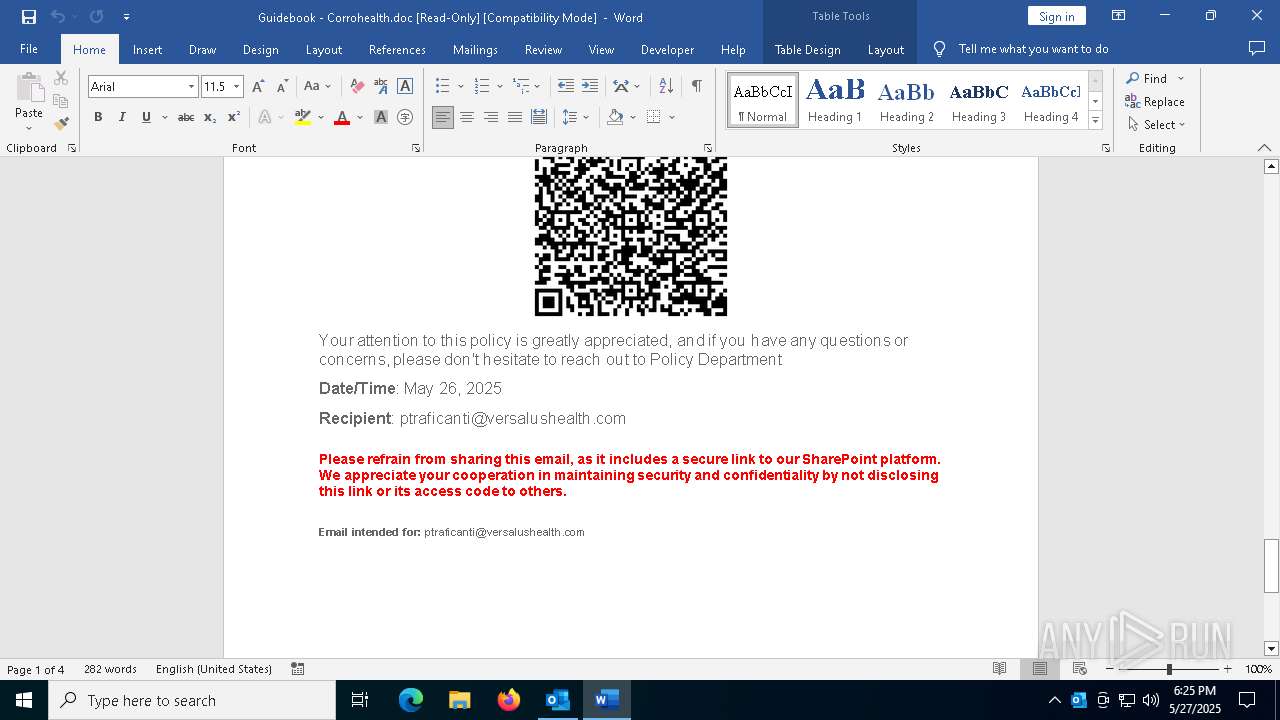The image size is (1280, 720).
Task: Click Clear All Formatting eraser icon
Action: (357, 86)
